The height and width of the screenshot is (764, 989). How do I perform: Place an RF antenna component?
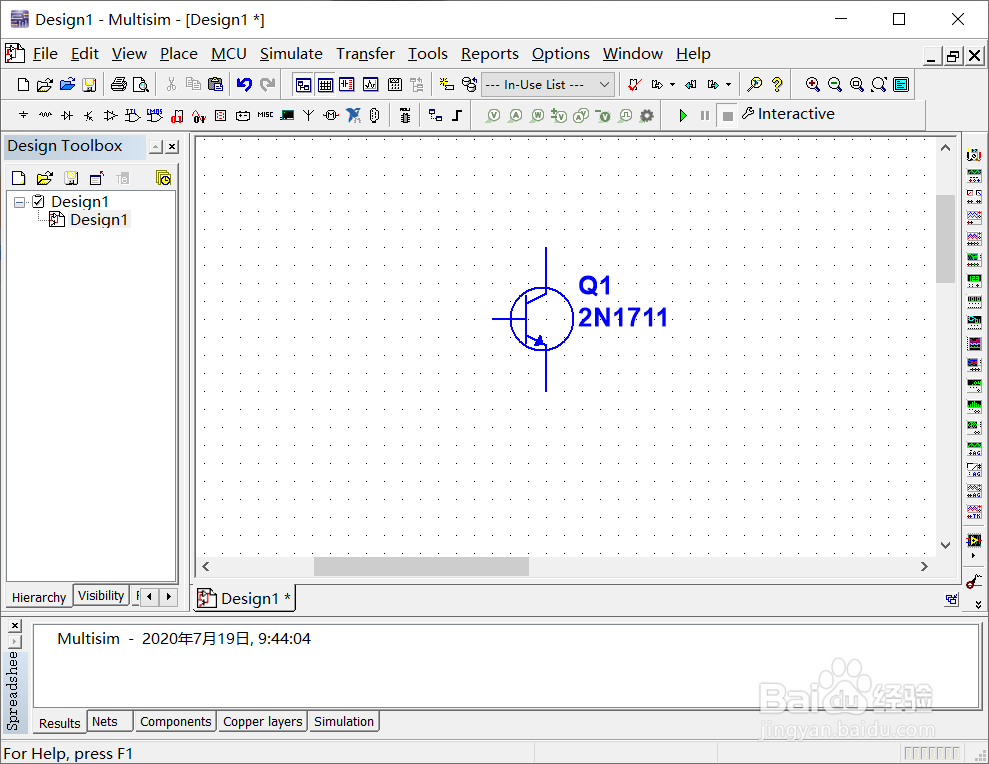coord(308,115)
